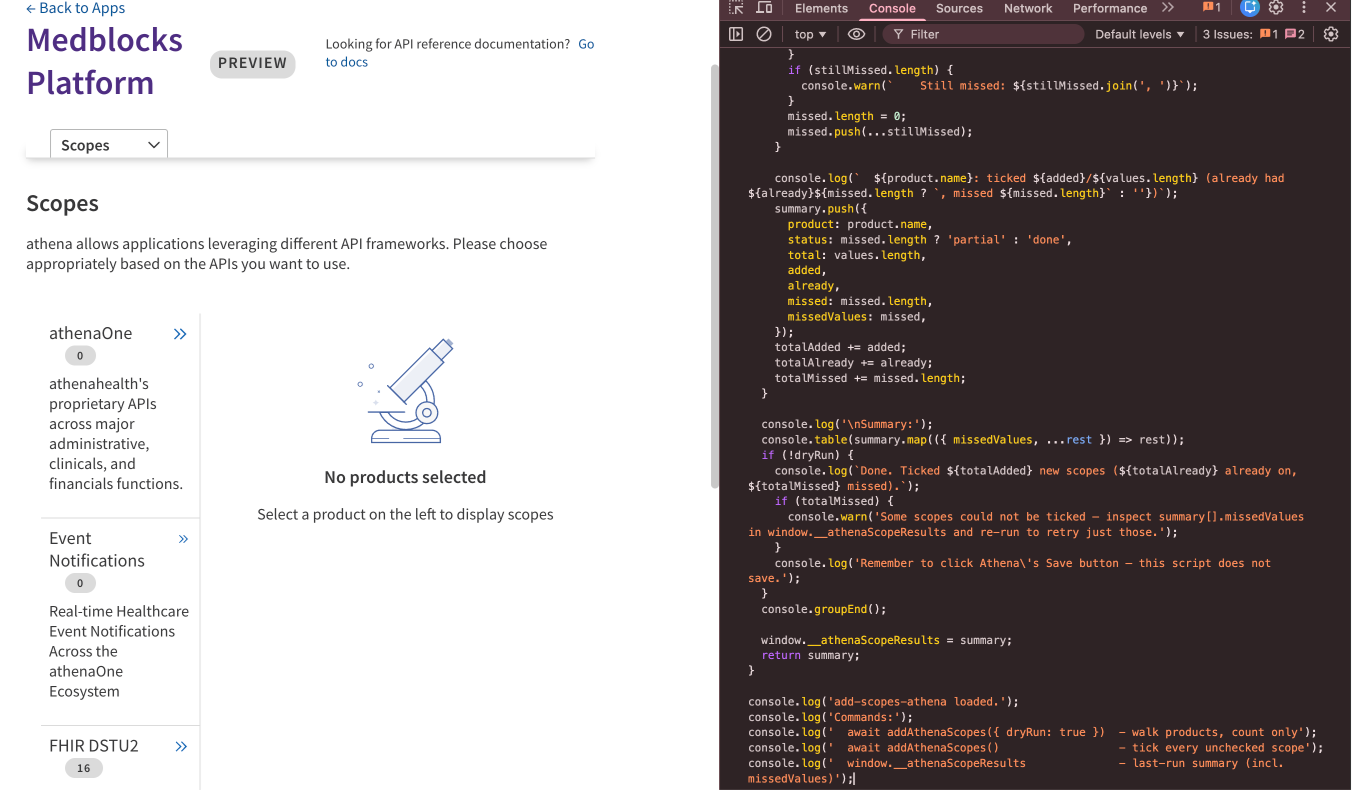Open the Network tab
This screenshot has width=1352, height=790.
1028,8
